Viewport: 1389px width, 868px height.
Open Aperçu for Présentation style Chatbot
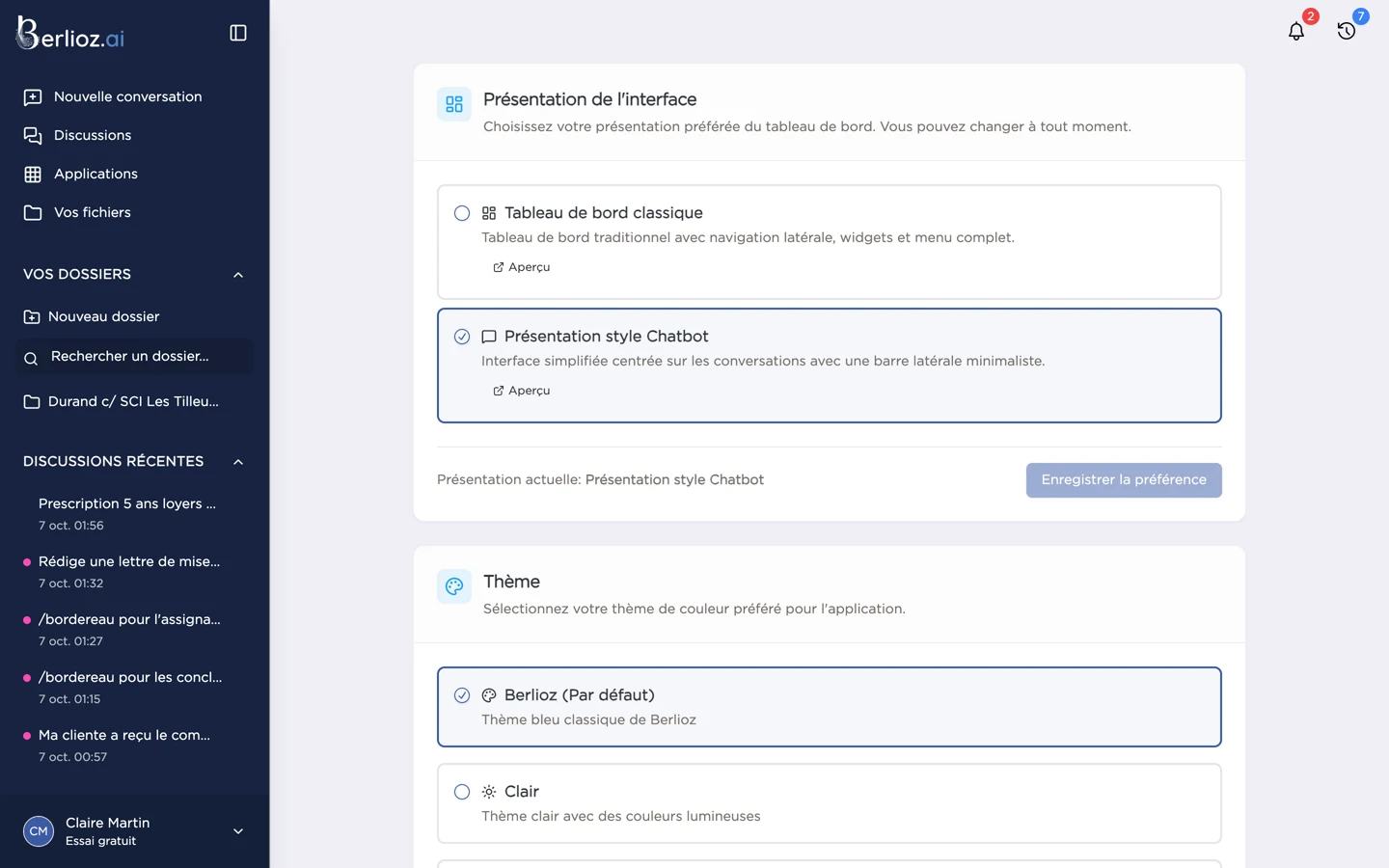pyautogui.click(x=522, y=391)
